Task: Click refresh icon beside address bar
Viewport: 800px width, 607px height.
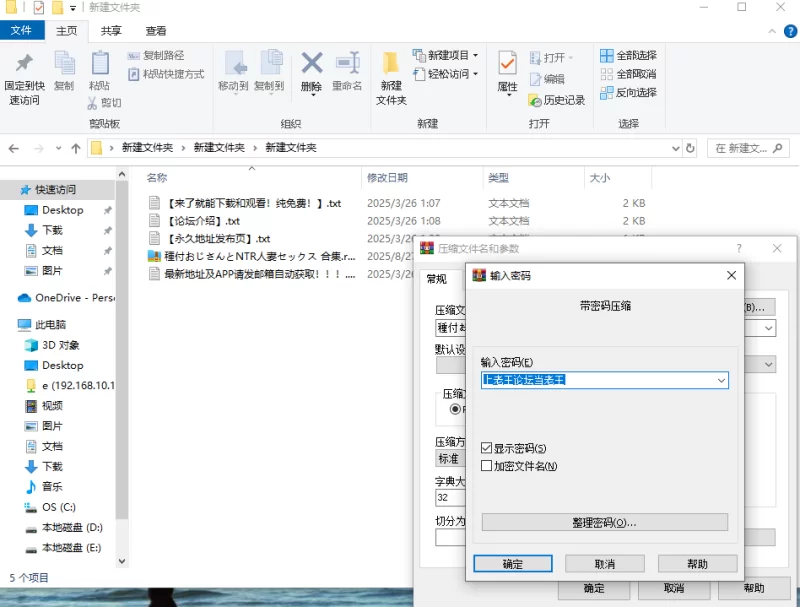Action: (x=690, y=148)
